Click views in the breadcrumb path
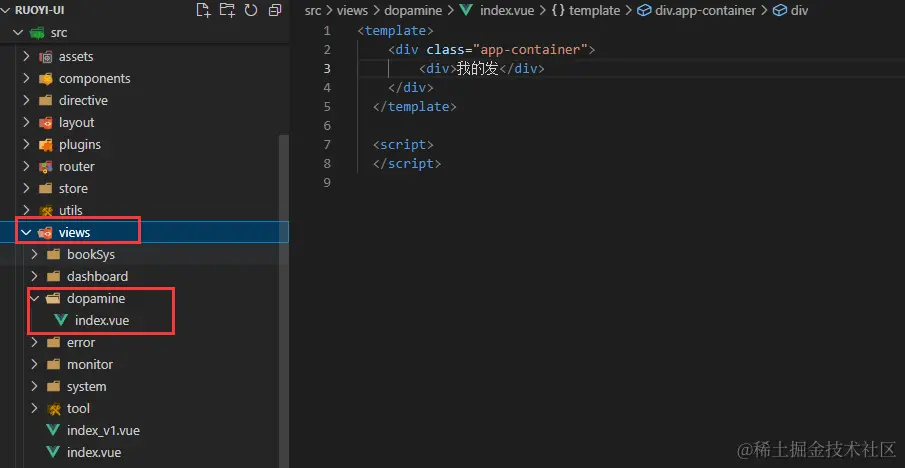 point(352,10)
